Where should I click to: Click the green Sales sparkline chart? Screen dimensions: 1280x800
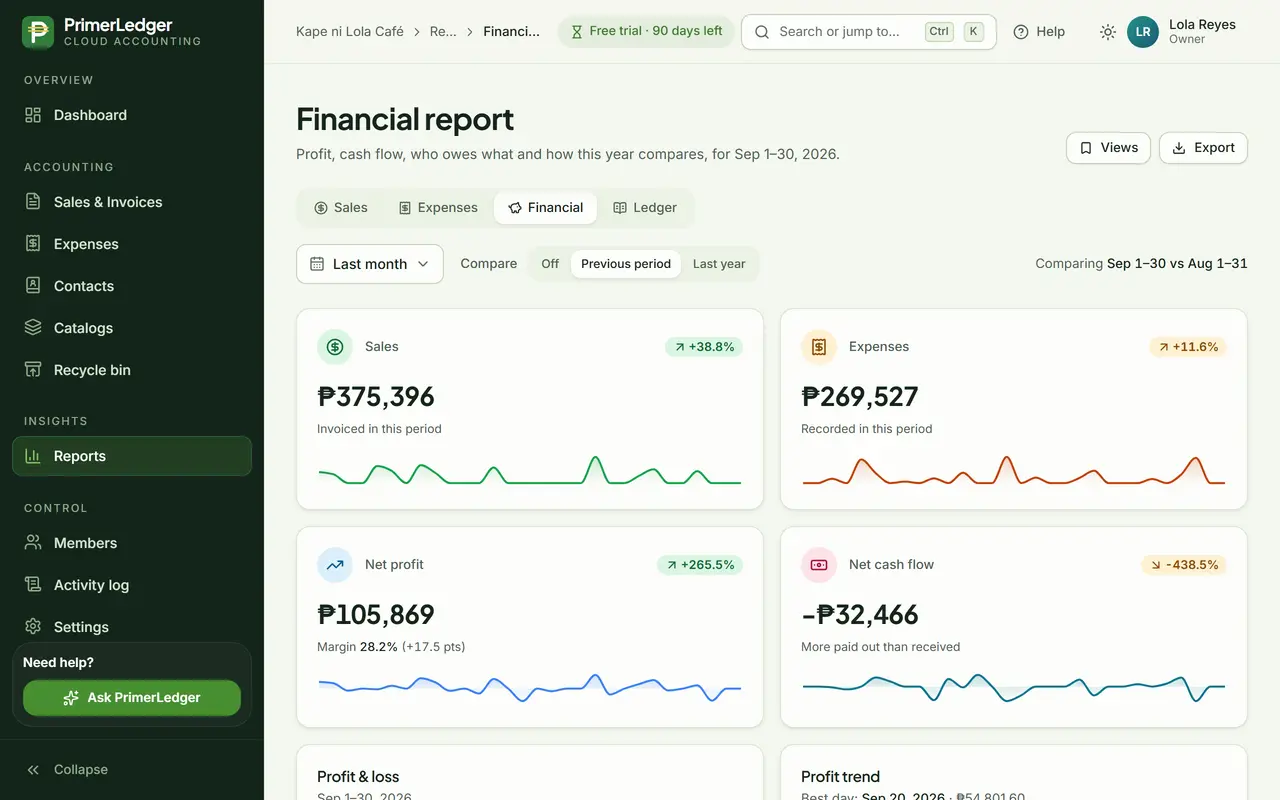click(x=529, y=471)
